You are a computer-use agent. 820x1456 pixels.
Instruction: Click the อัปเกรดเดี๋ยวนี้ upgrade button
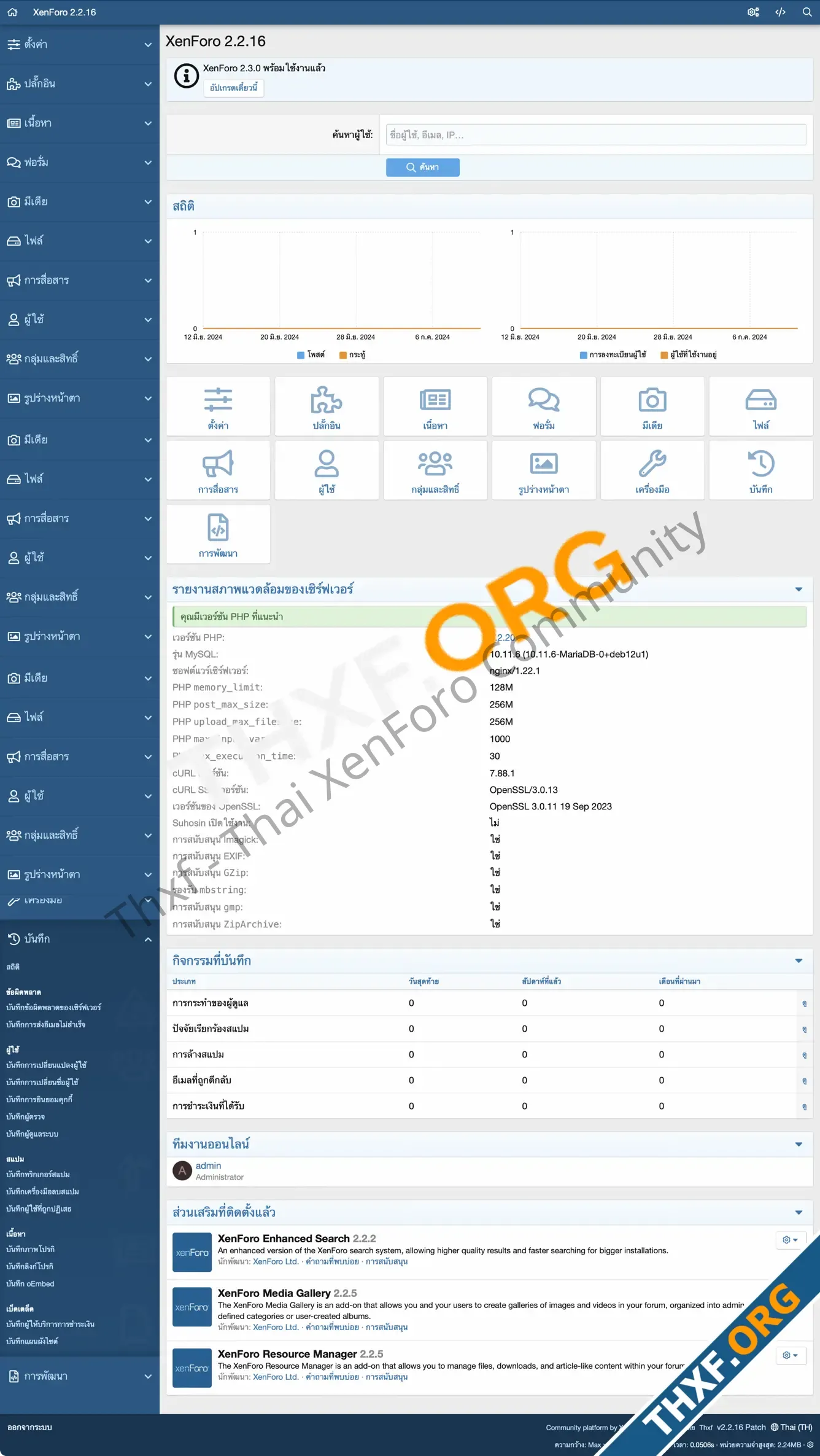[234, 88]
